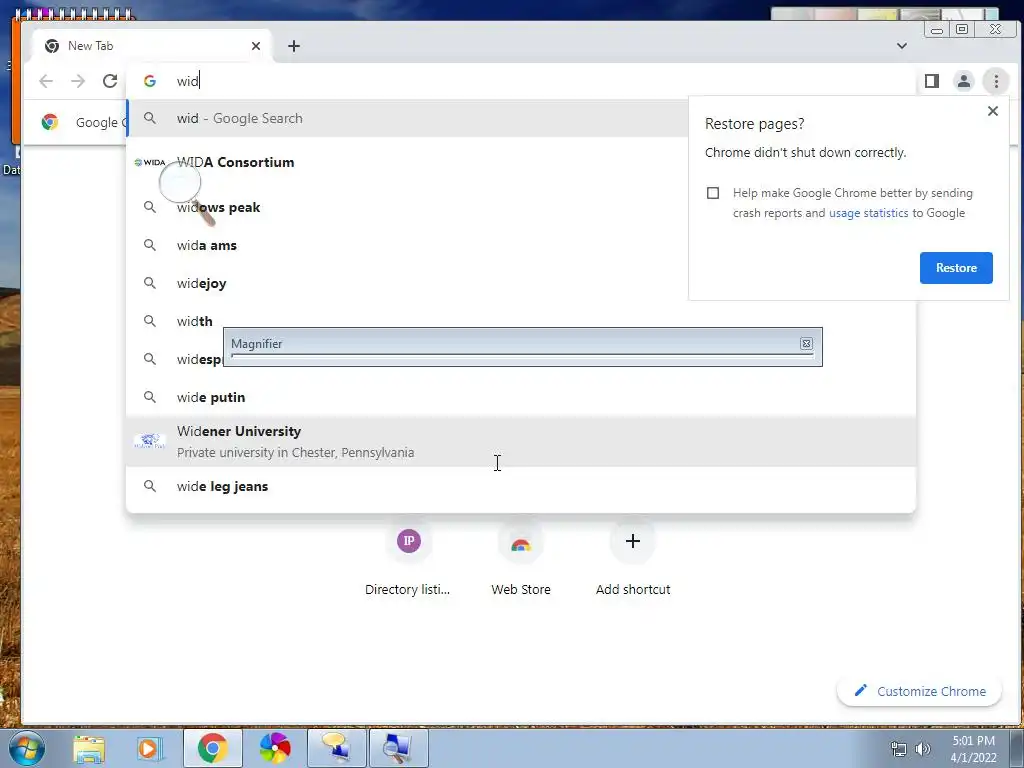
Task: Click the Widener University logo icon
Action: [150, 441]
